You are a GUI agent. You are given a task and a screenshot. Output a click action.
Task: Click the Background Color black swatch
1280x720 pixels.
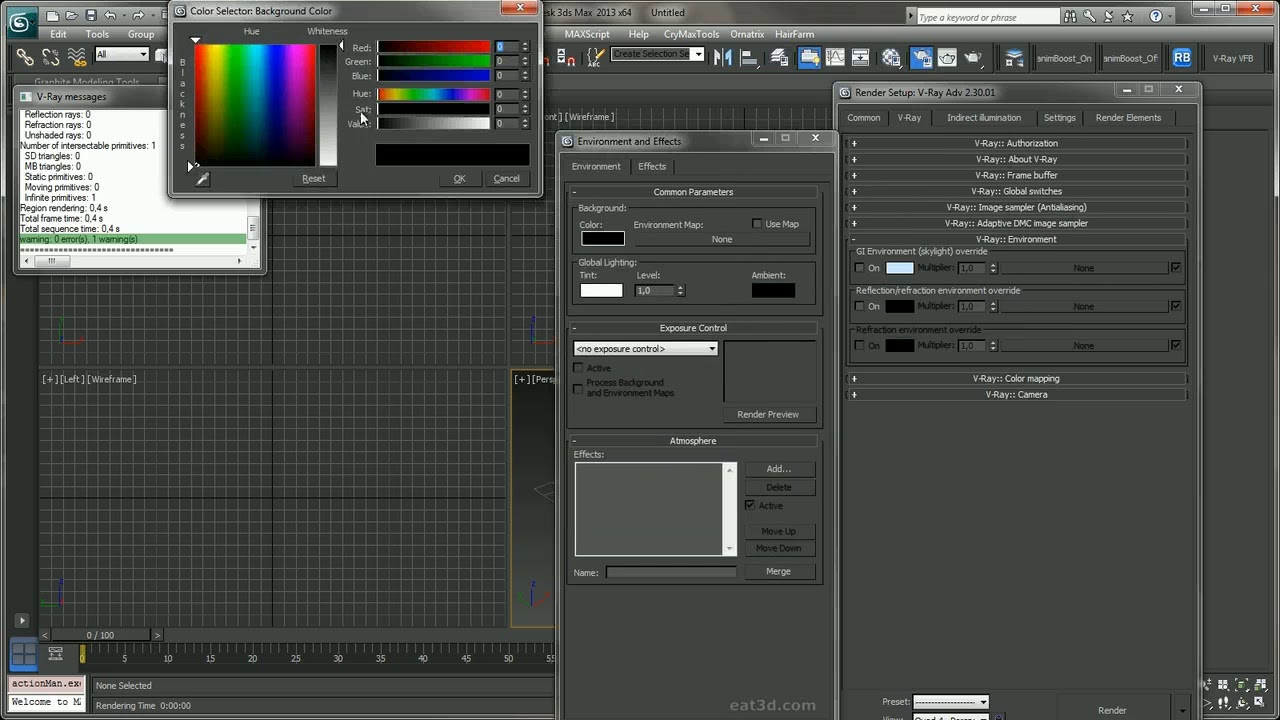click(603, 238)
